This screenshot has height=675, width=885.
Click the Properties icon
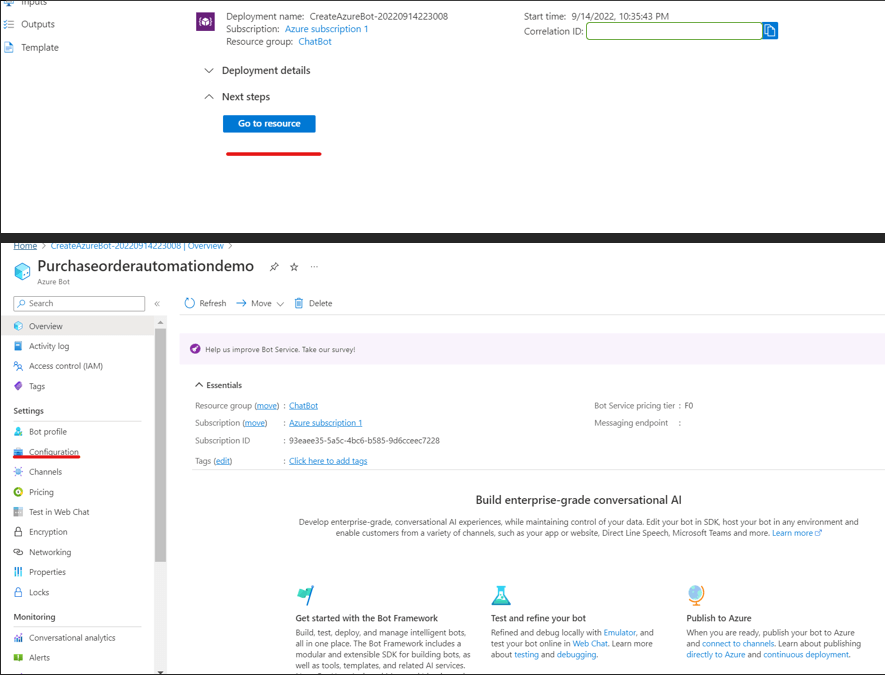tap(18, 572)
